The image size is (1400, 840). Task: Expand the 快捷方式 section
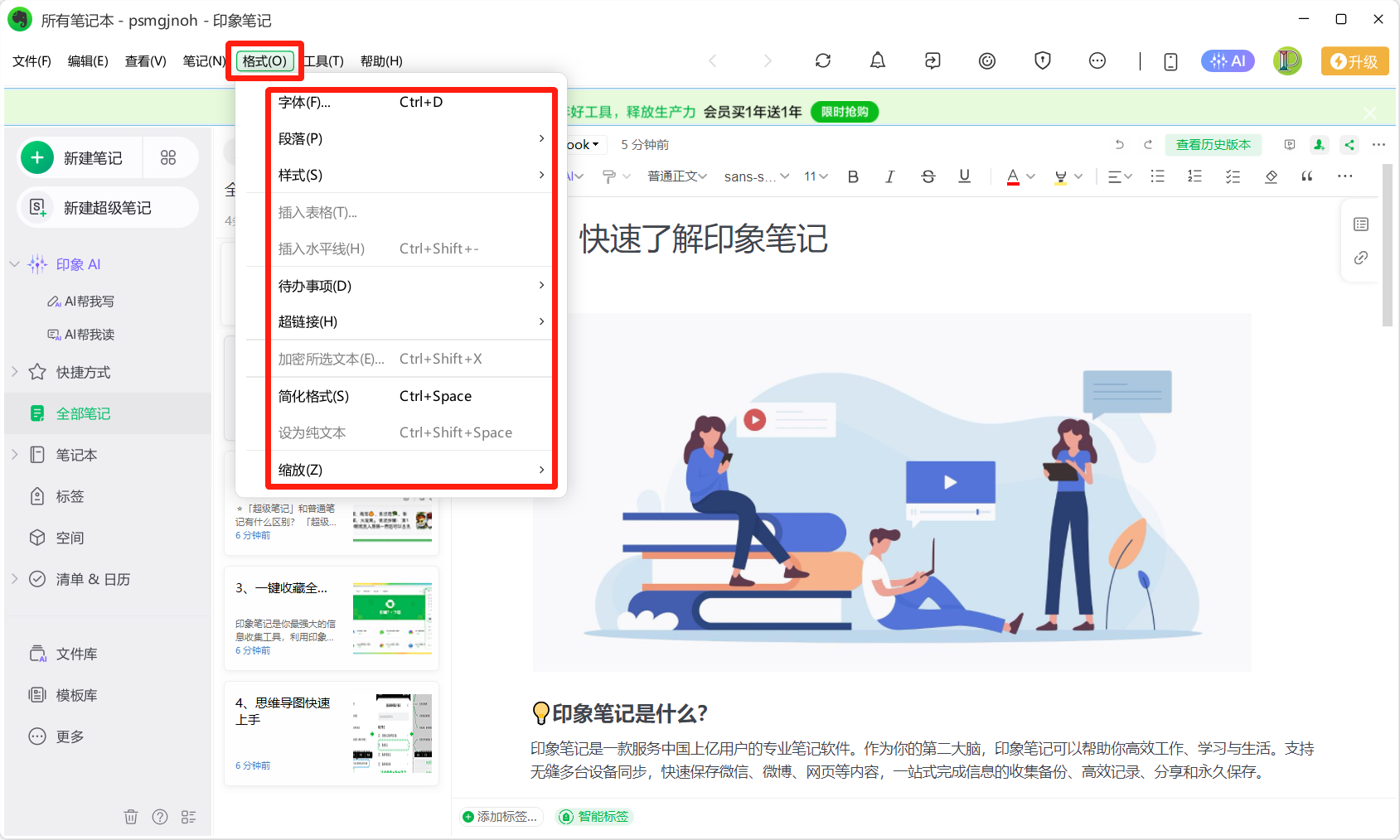pos(14,372)
